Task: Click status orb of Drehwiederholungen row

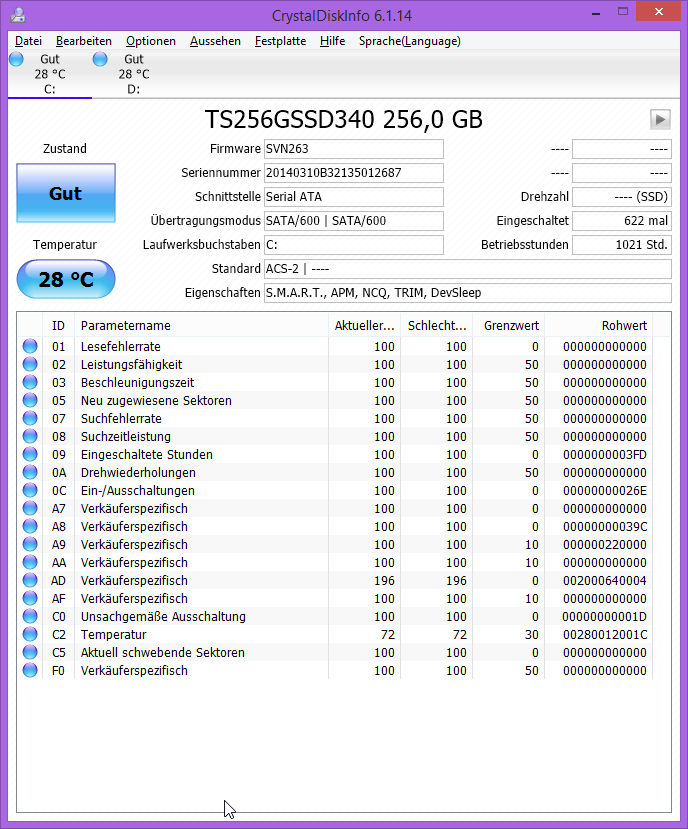Action: 30,472
